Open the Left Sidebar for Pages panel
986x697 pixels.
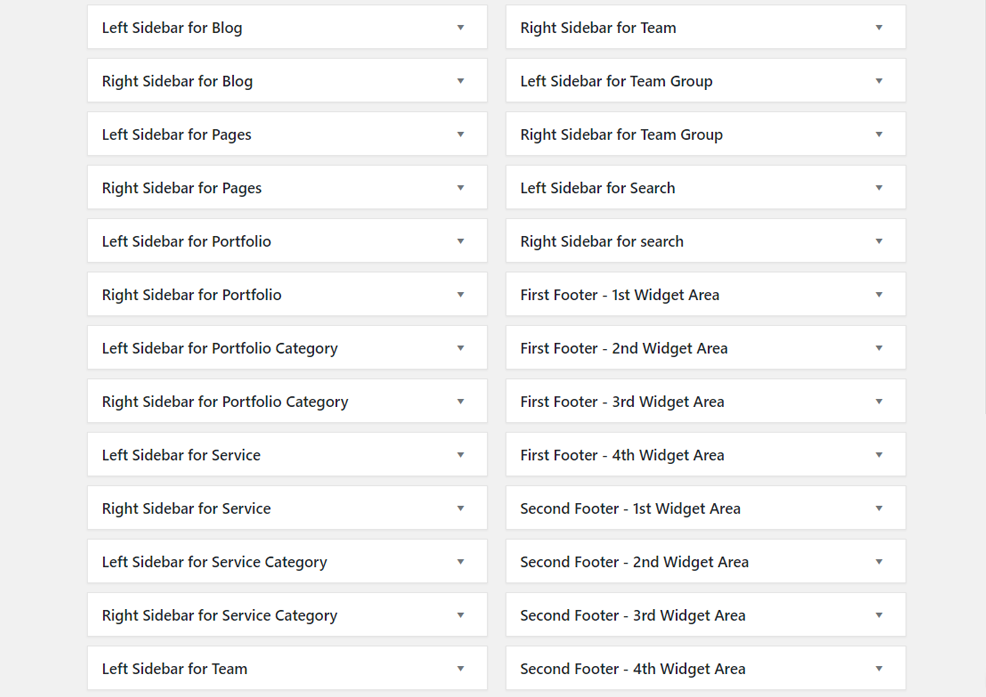(x=460, y=135)
